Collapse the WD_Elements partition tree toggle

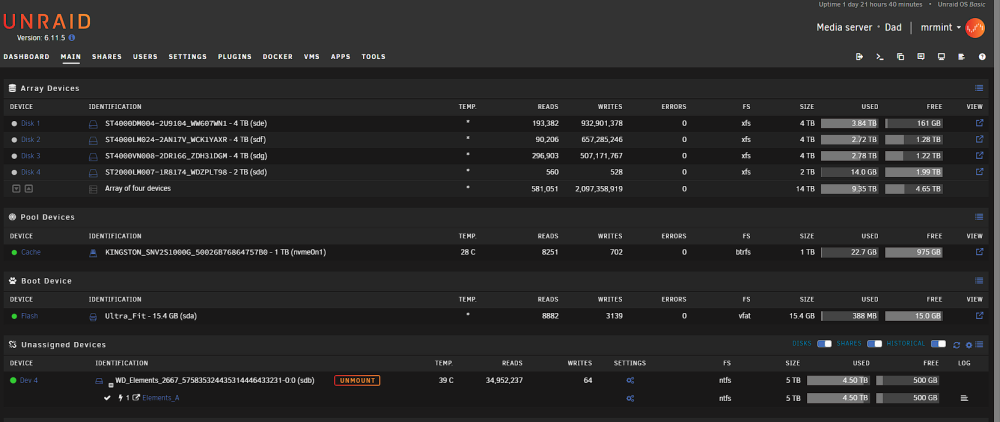click(111, 385)
